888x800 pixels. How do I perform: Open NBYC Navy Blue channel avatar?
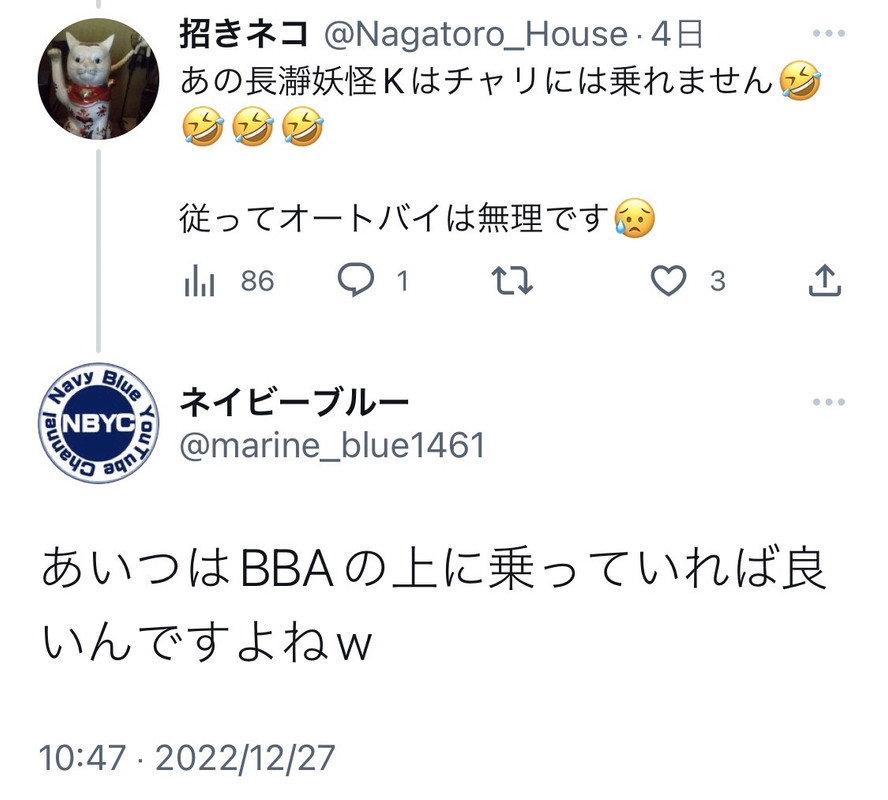click(x=99, y=423)
